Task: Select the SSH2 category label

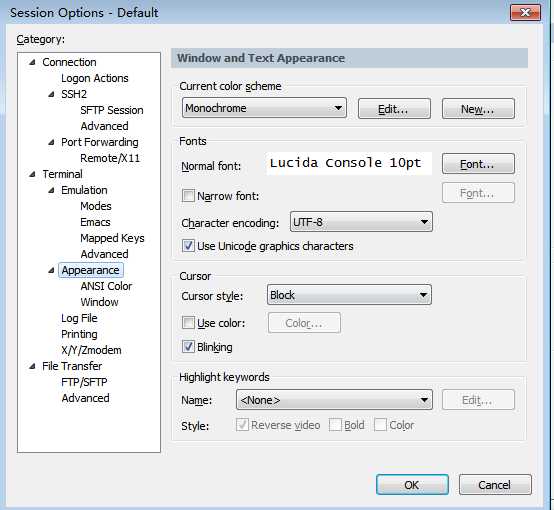Action: (74, 94)
